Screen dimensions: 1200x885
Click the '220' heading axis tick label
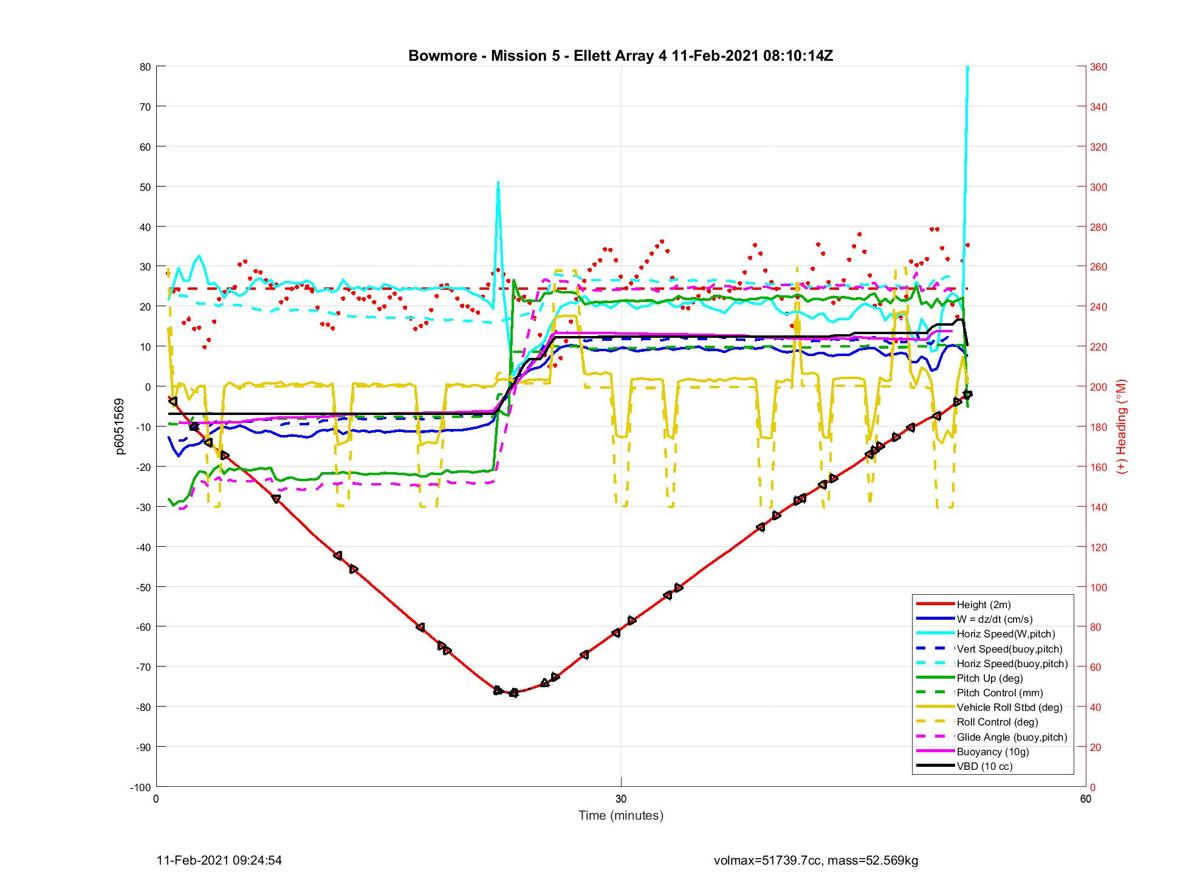[1099, 347]
